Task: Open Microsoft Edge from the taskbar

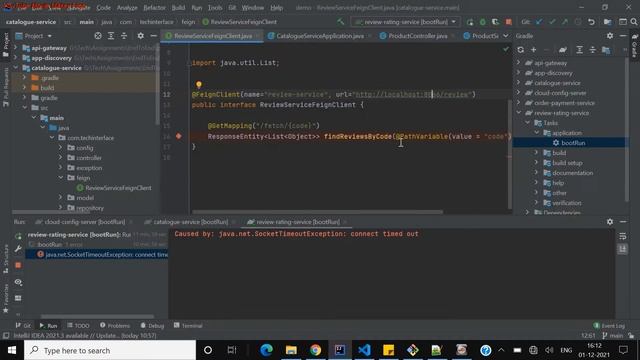Action: pos(267,350)
